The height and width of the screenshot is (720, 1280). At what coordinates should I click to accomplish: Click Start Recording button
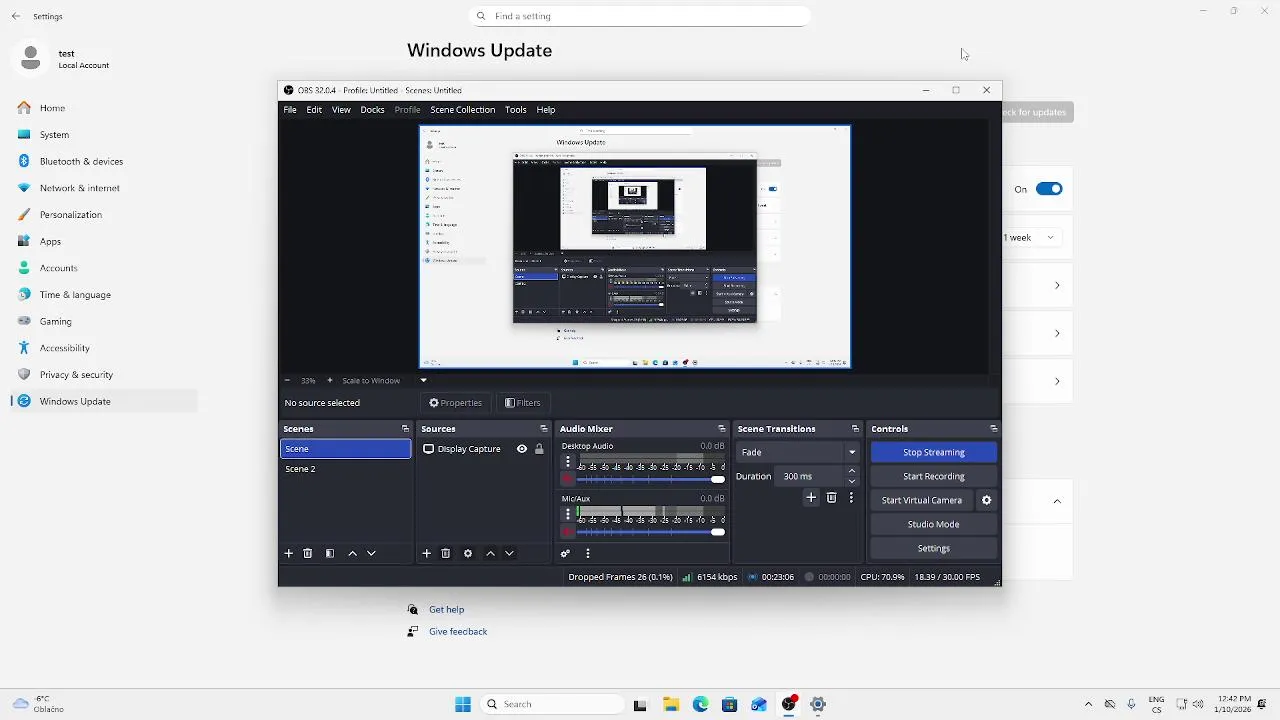pos(934,476)
